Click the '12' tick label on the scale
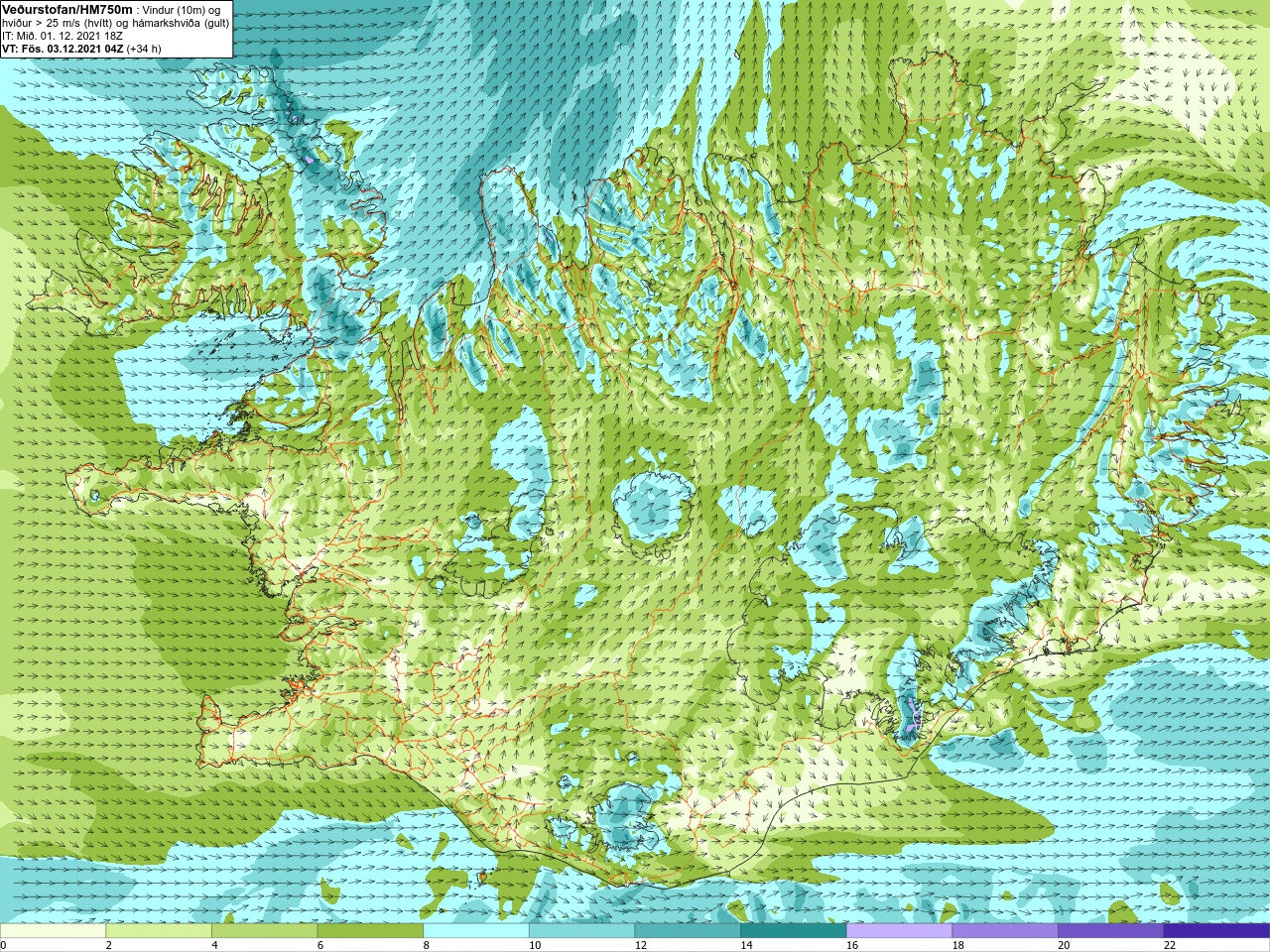This screenshot has width=1270, height=952. point(641,946)
